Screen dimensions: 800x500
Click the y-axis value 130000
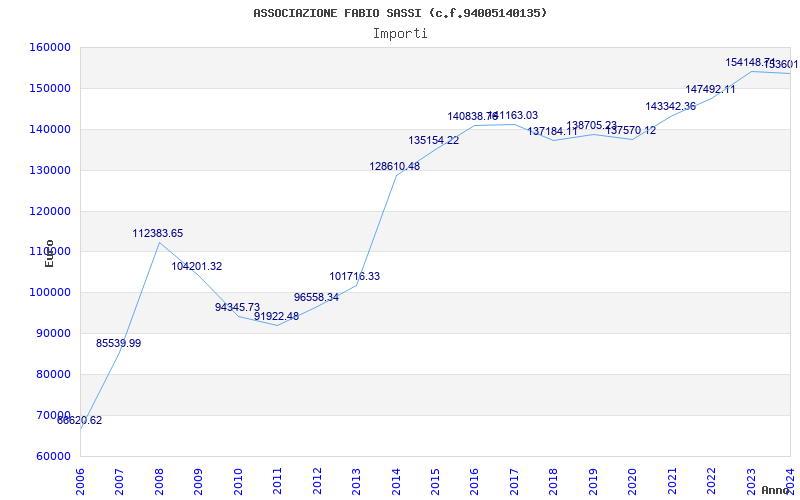[x=52, y=170]
